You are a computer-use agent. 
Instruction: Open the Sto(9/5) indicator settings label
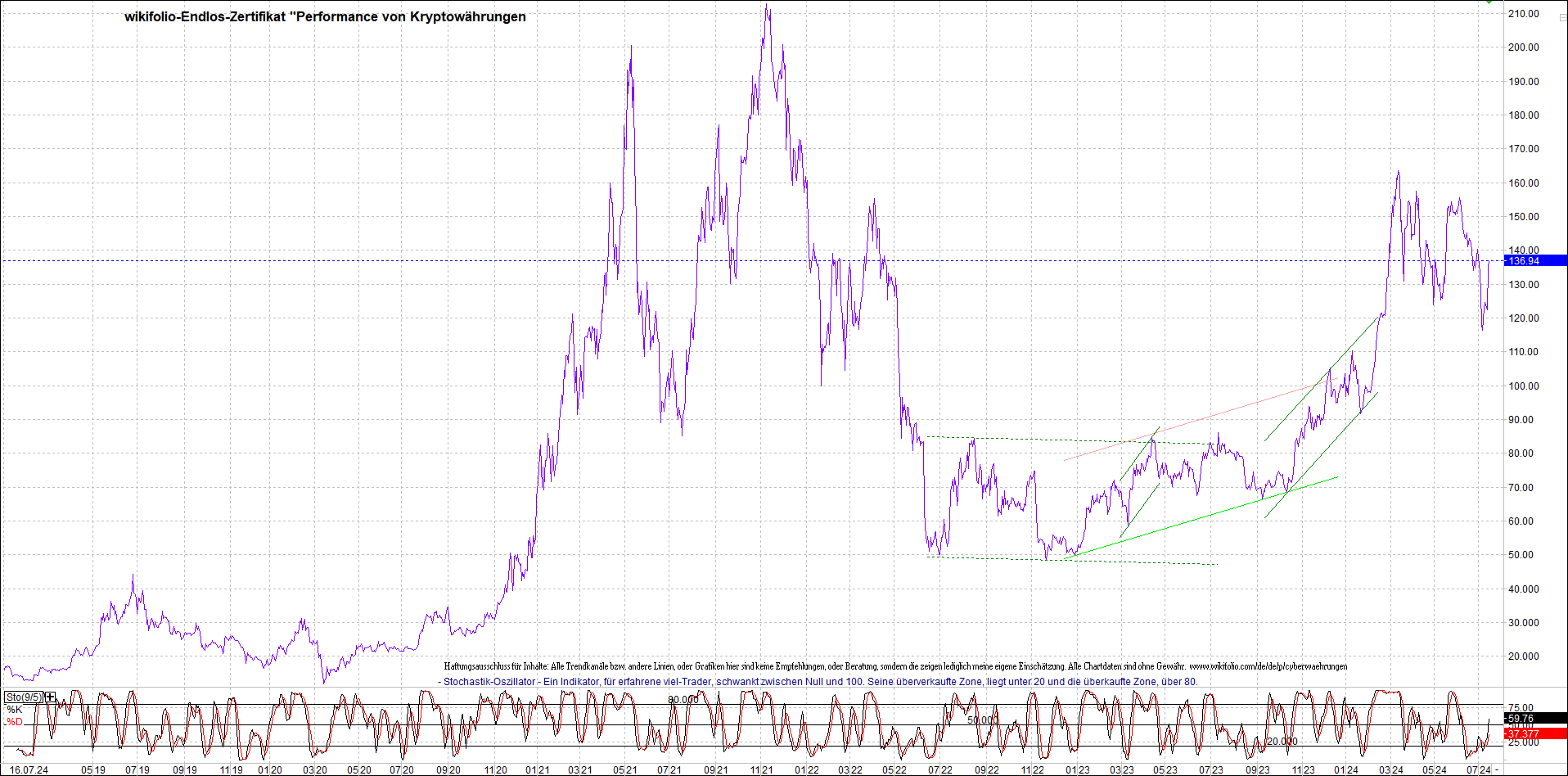pos(25,697)
